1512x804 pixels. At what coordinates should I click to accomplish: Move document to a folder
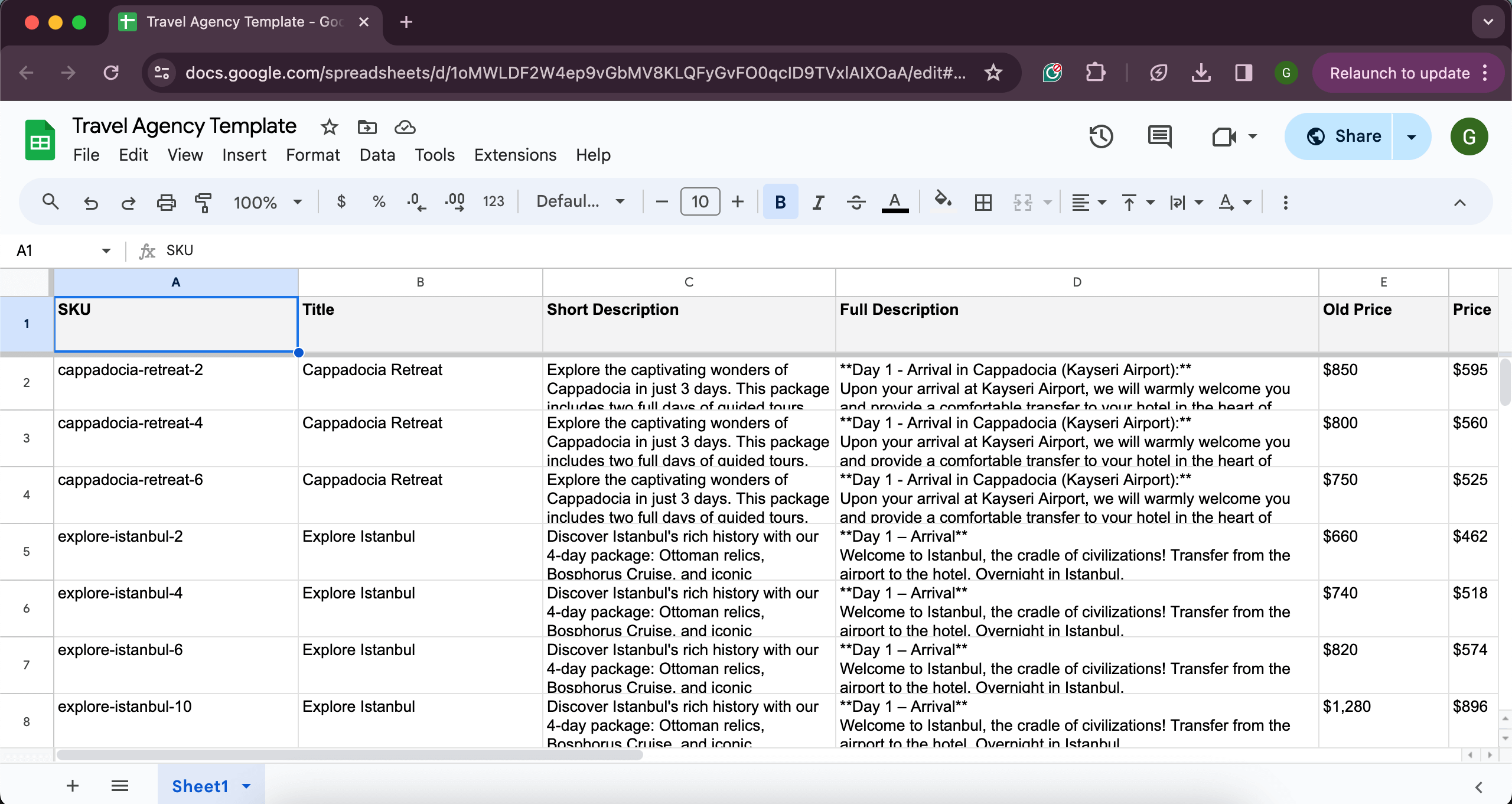(367, 126)
